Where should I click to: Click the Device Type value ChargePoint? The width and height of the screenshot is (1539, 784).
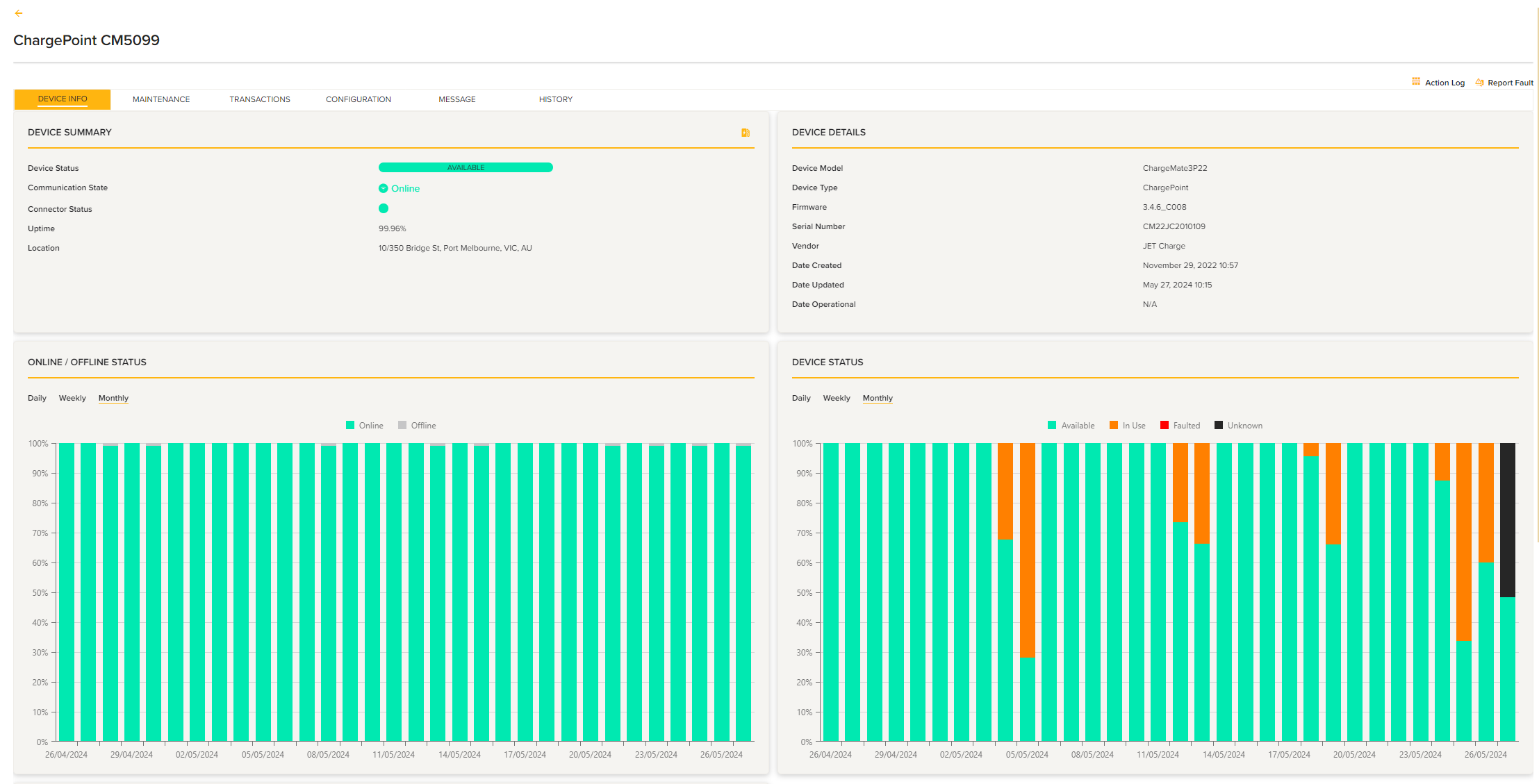(1165, 187)
